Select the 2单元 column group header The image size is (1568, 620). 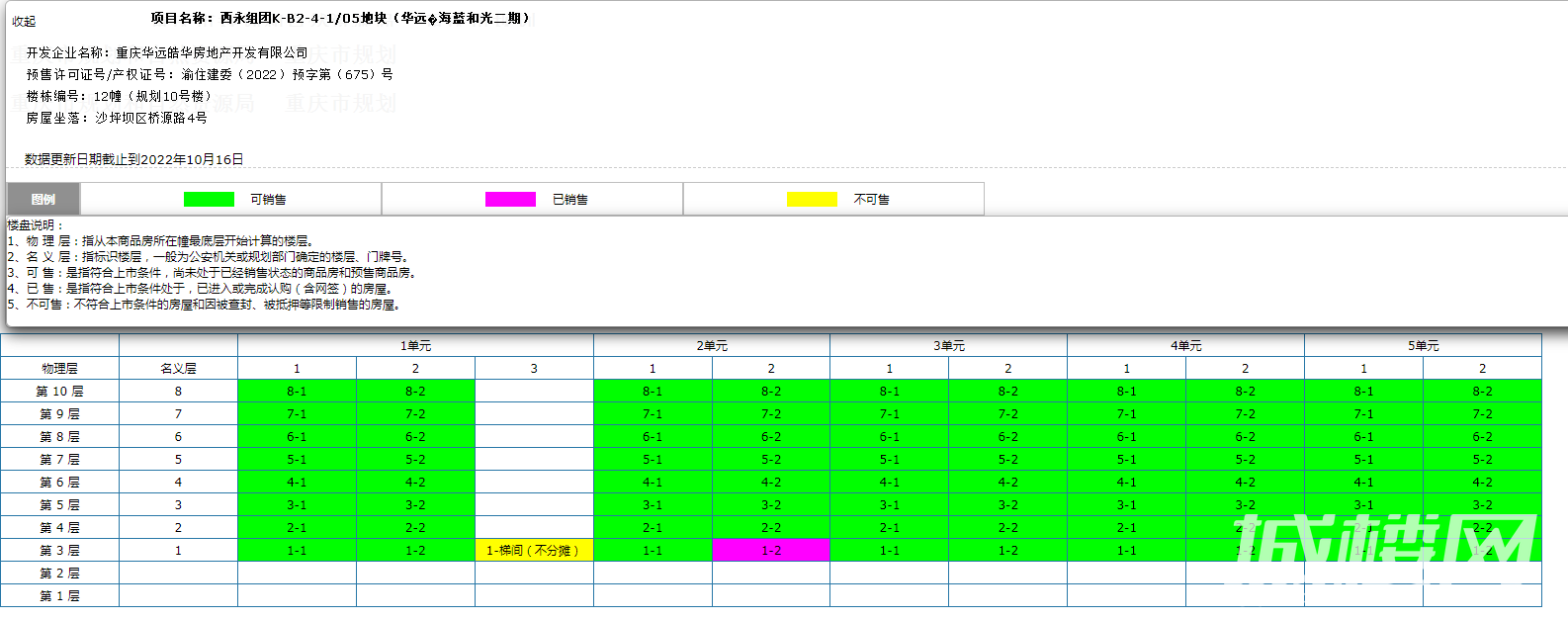(x=712, y=346)
